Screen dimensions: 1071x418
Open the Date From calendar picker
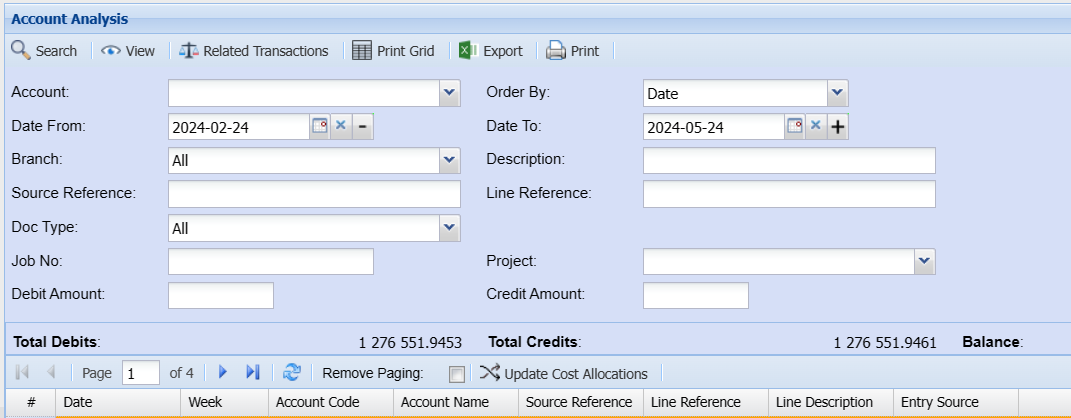319,127
